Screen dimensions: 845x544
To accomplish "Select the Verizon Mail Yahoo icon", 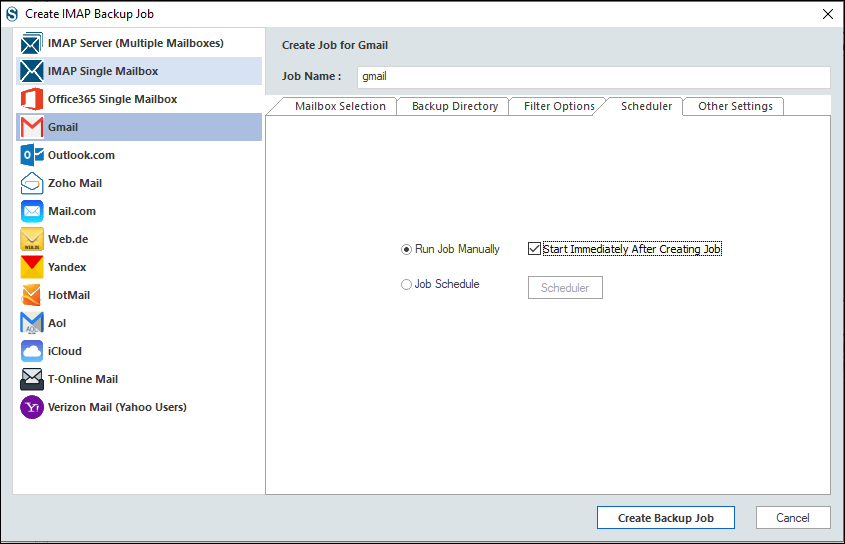I will pyautogui.click(x=32, y=408).
